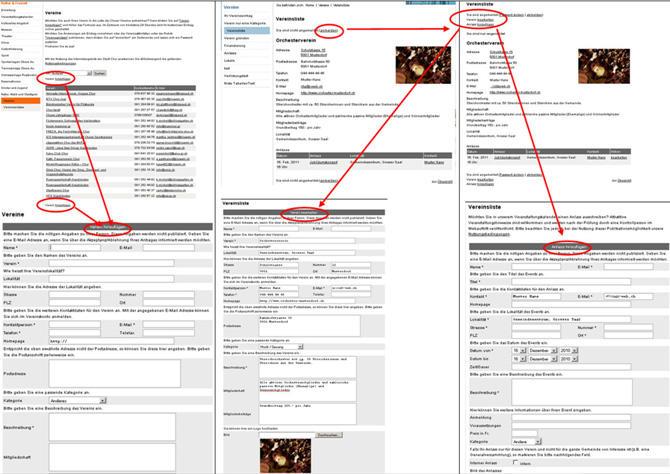Tick the Intern checkbox for Interner Anlass
670x474 pixels.
pyautogui.click(x=515, y=462)
